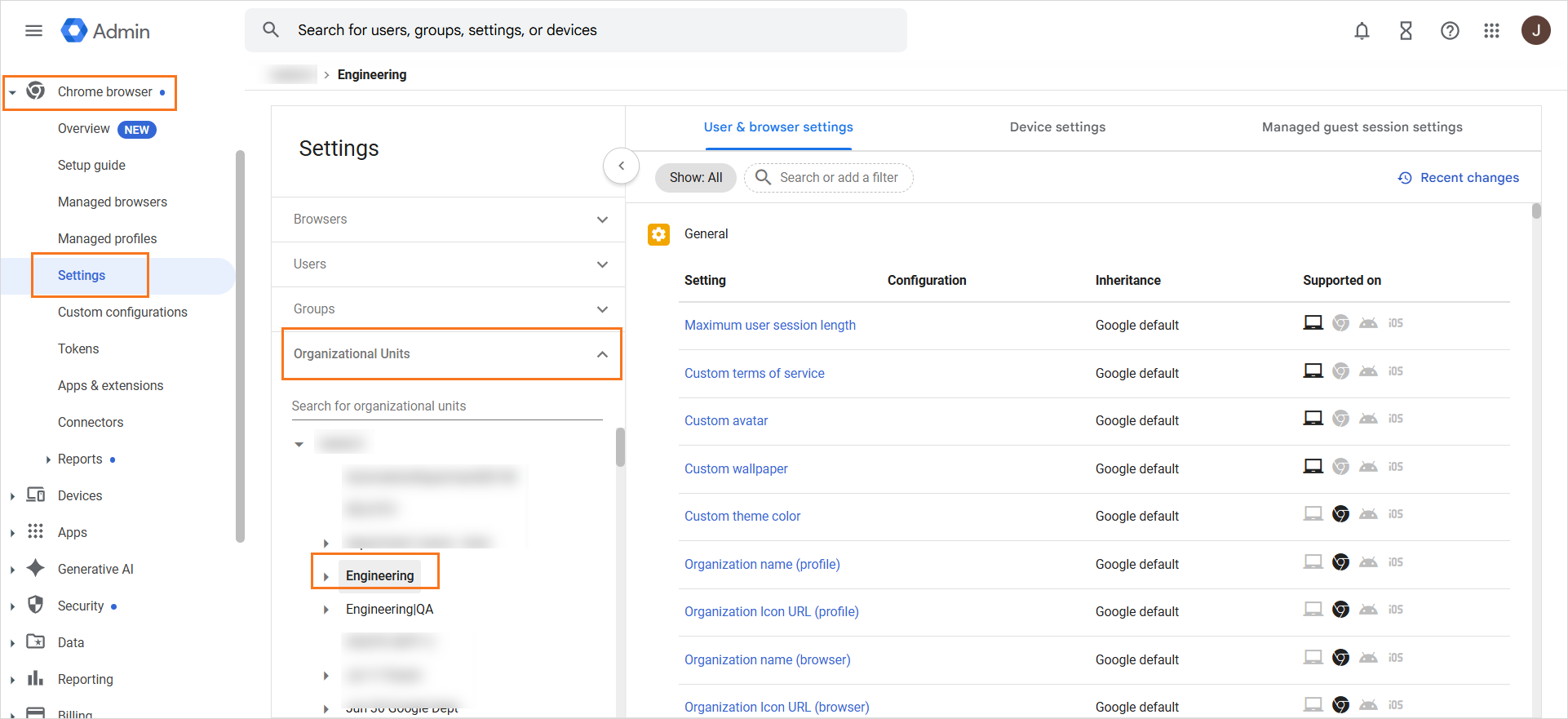Open Recent changes
The image size is (1568, 719).
pyautogui.click(x=1458, y=178)
